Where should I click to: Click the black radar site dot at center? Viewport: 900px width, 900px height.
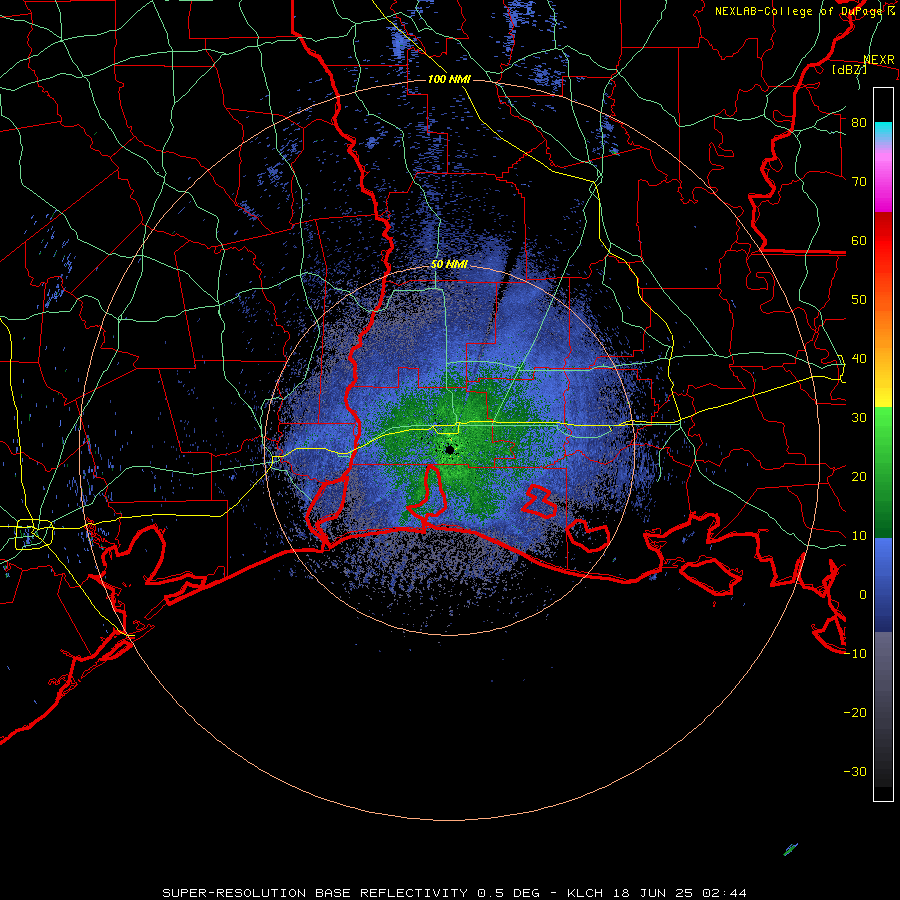[x=450, y=449]
